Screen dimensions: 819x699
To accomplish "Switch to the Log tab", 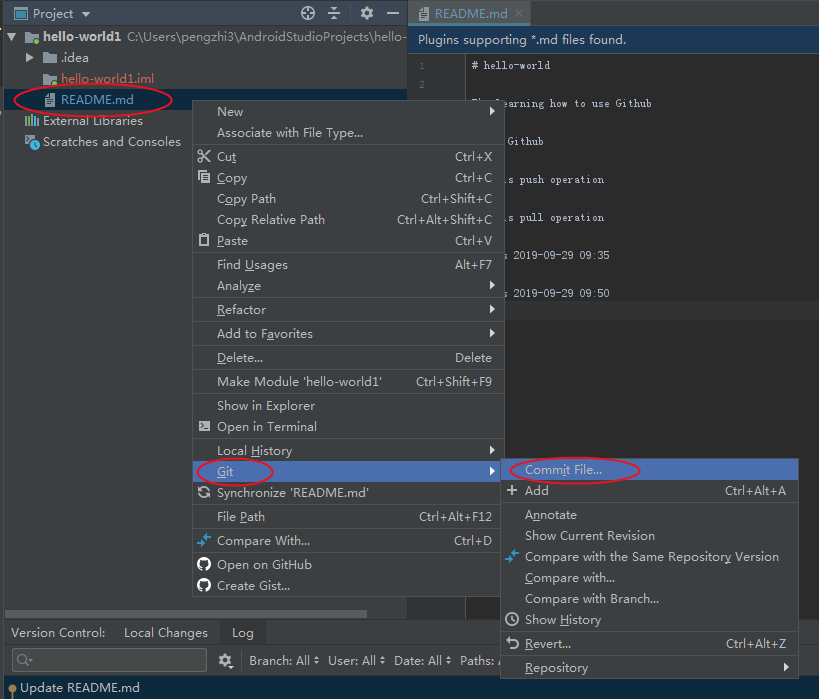I will [x=243, y=633].
